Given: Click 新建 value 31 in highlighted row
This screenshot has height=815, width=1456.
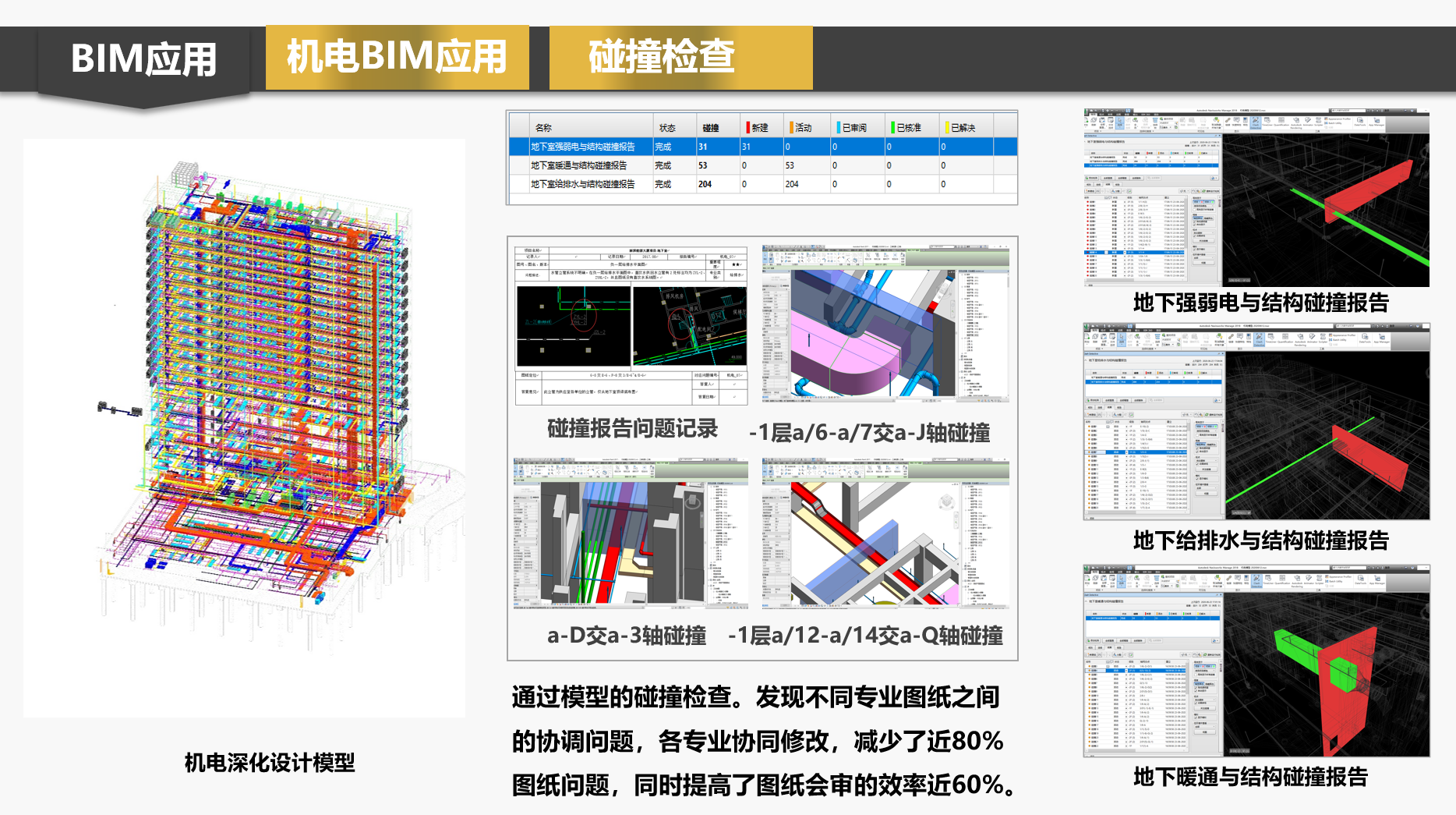Looking at the screenshot, I should coord(746,147).
